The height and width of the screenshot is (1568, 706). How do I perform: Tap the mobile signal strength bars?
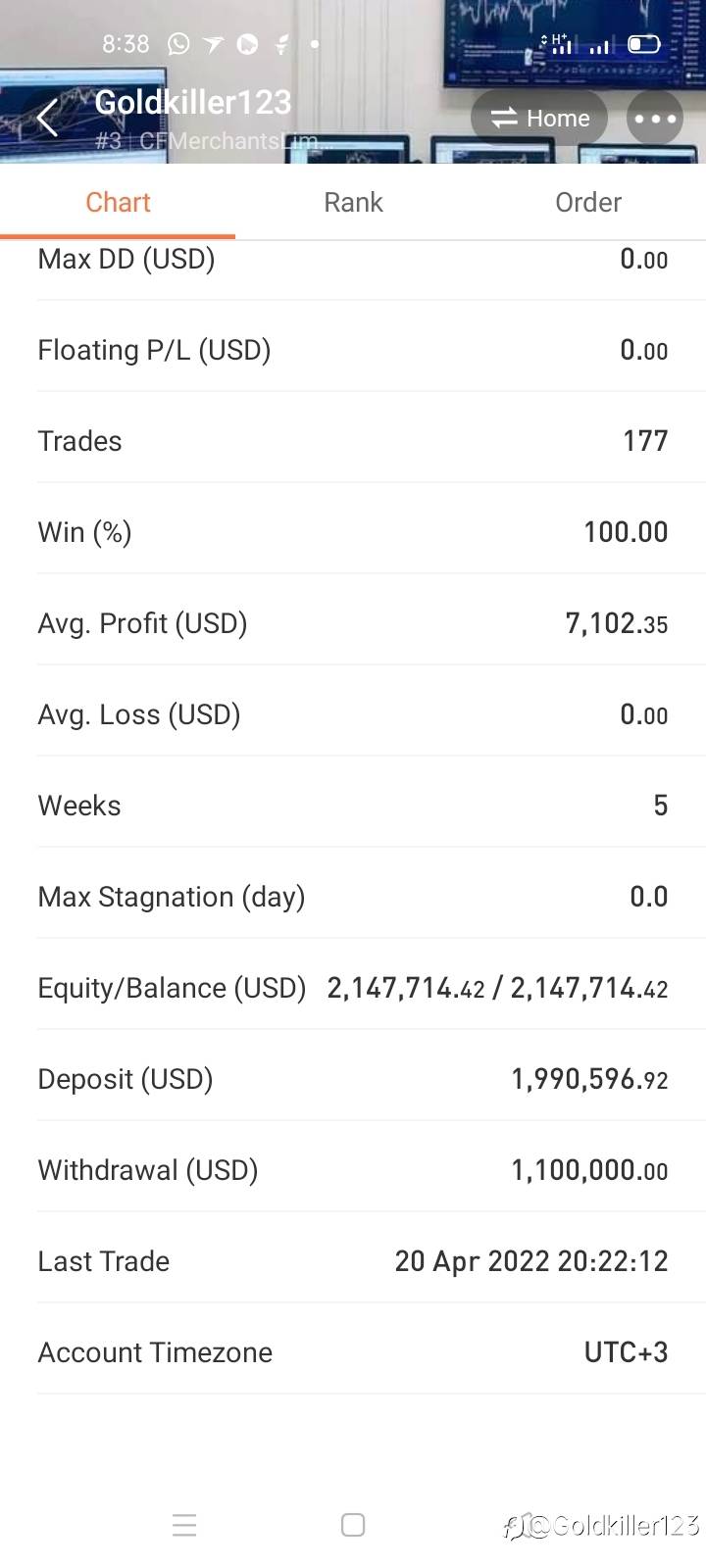click(x=599, y=45)
